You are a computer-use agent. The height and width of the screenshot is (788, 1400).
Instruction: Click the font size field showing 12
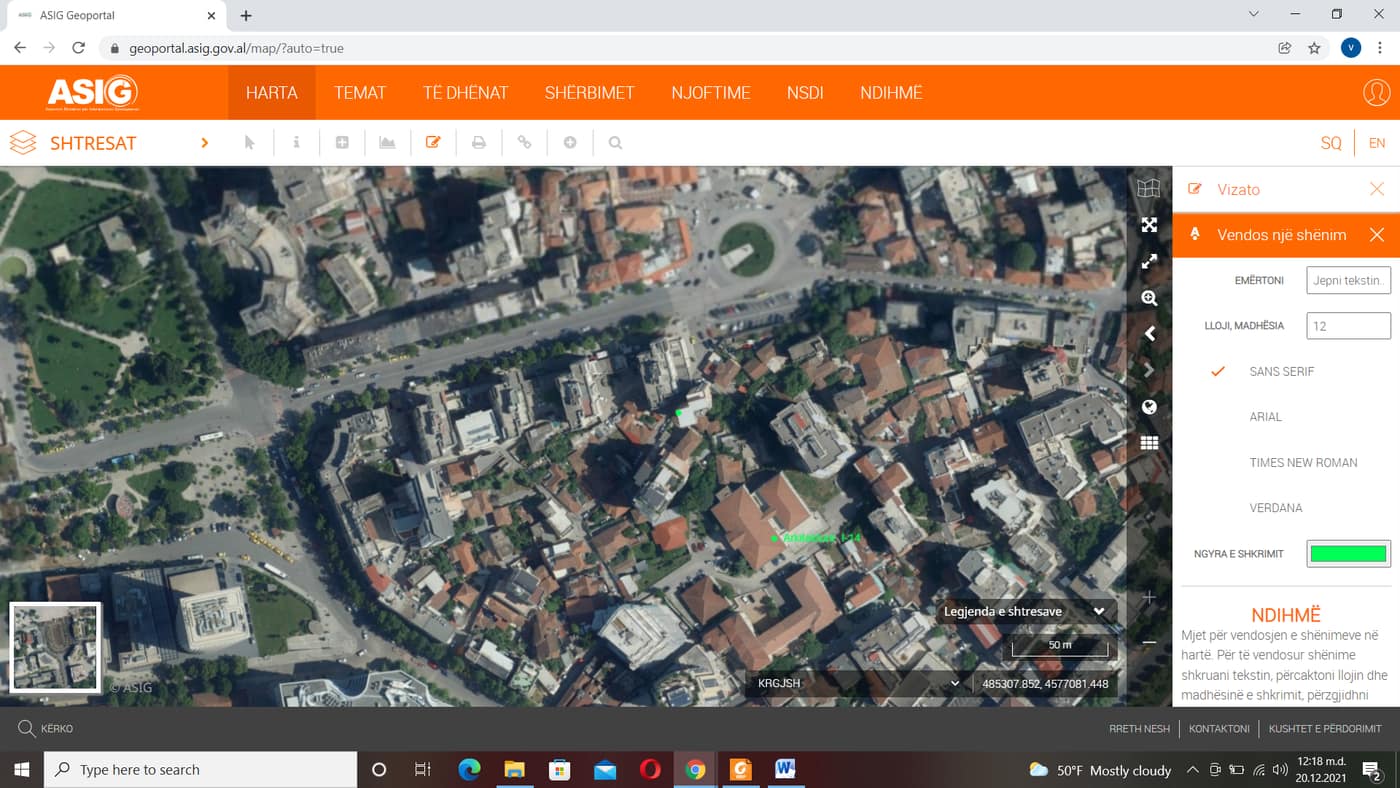pos(1348,326)
